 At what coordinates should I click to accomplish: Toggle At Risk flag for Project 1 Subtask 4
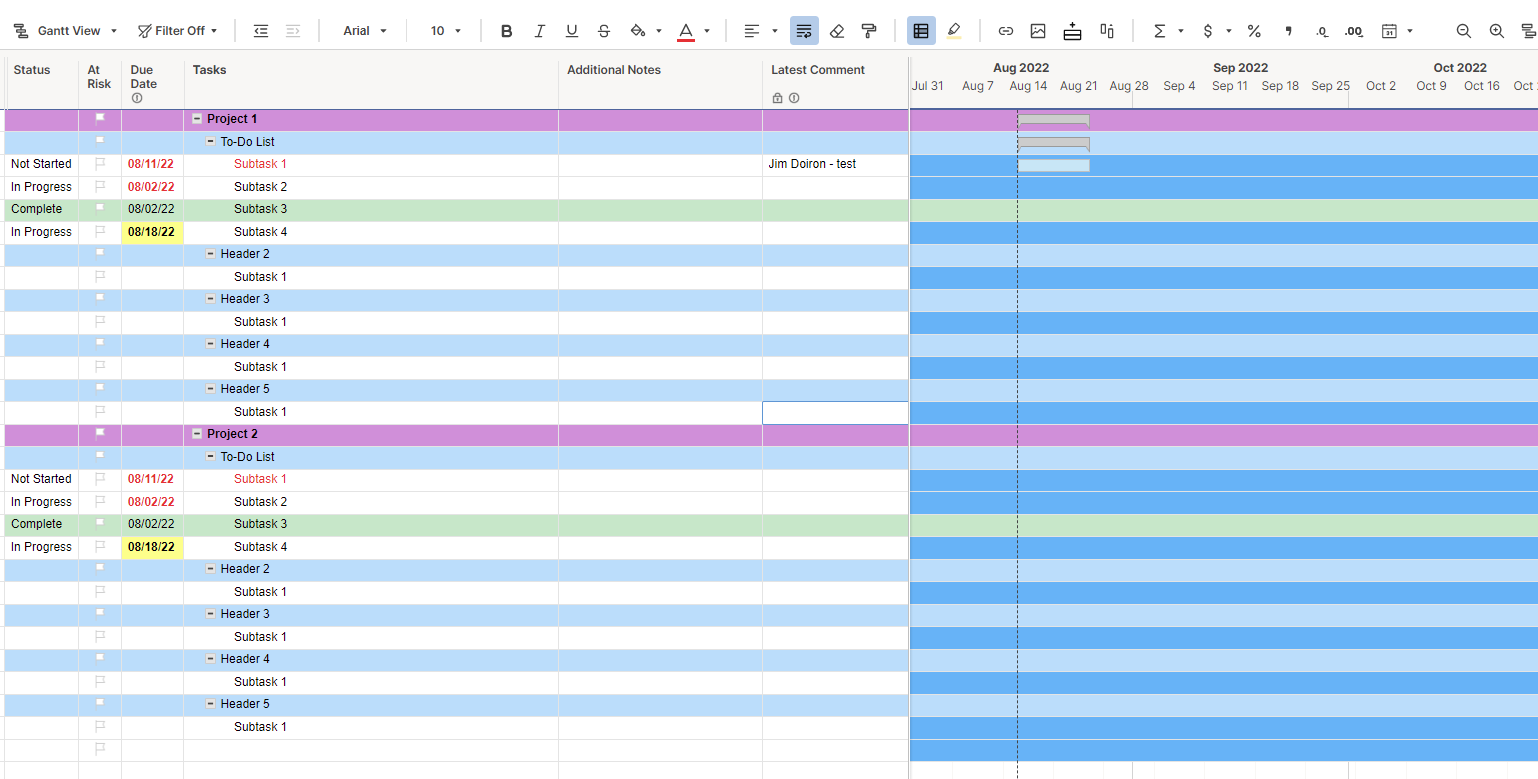point(100,232)
